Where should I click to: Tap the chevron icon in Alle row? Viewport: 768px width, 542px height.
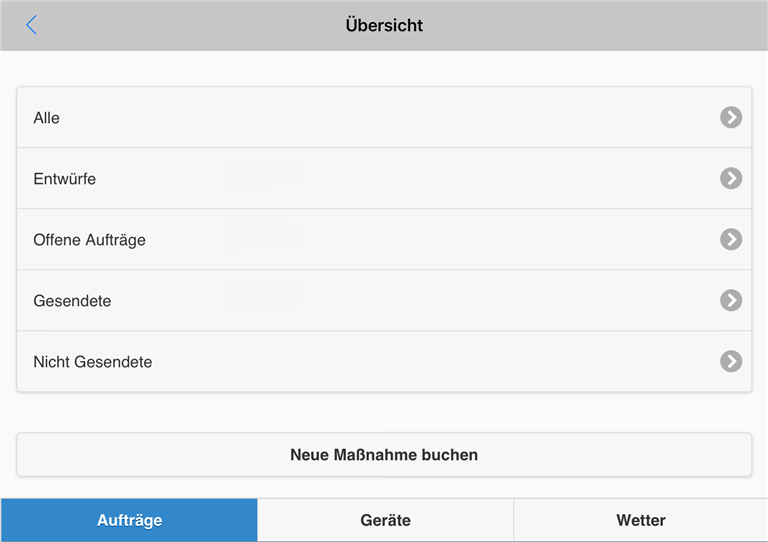pyautogui.click(x=731, y=118)
